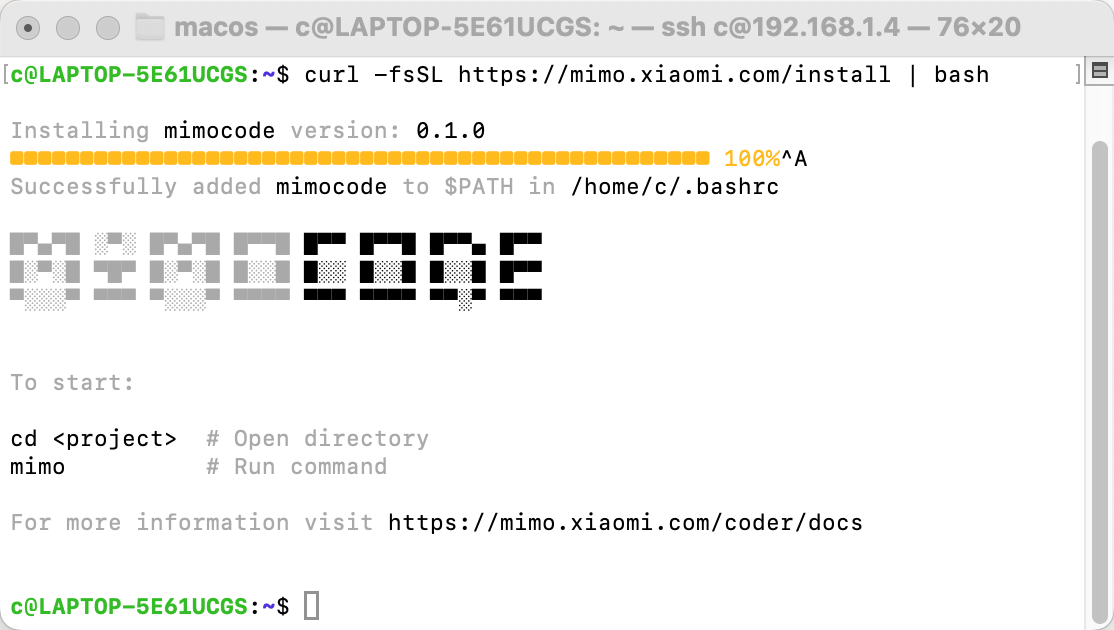1114x630 pixels.
Task: Click the split pane icon at top right
Action: 1100,70
